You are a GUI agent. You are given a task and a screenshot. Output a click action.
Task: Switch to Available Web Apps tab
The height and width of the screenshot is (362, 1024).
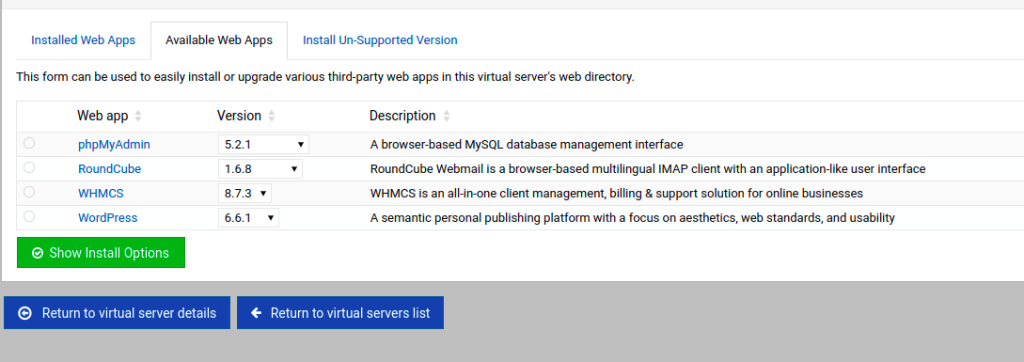[219, 40]
